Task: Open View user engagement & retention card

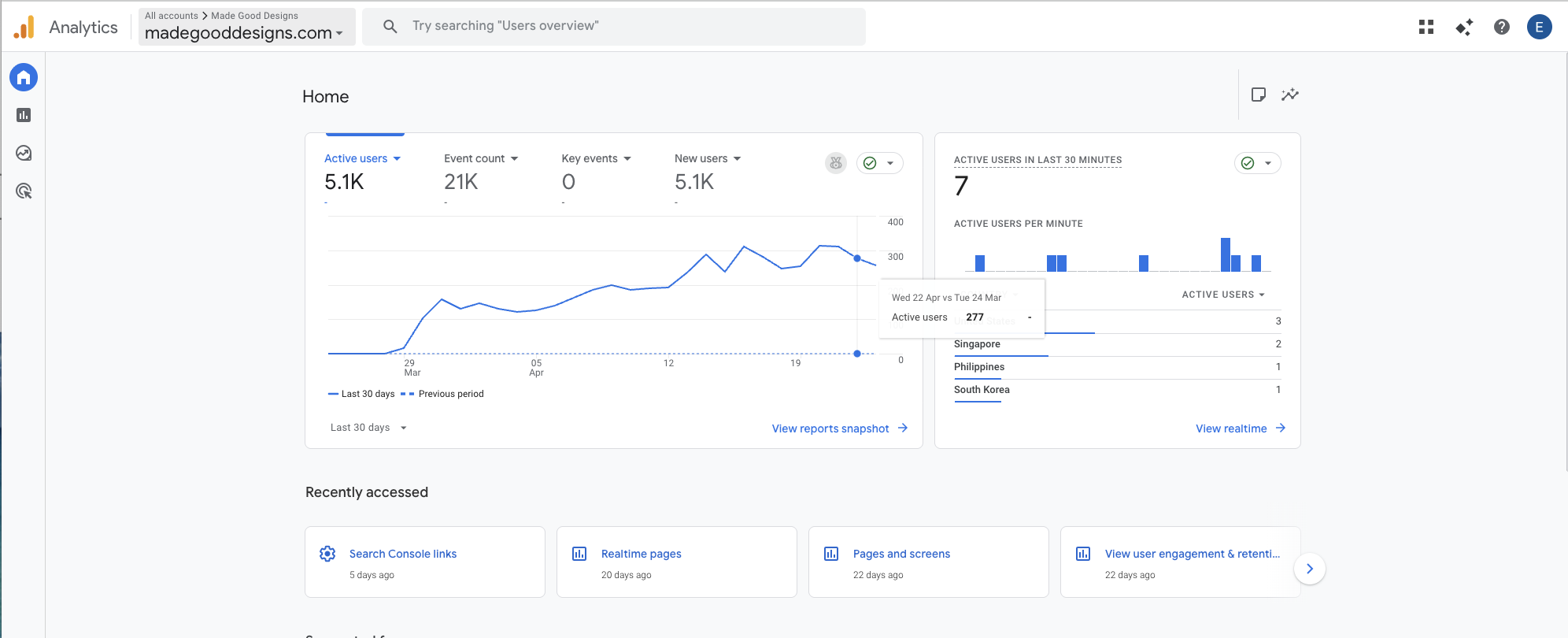Action: [x=1181, y=562]
